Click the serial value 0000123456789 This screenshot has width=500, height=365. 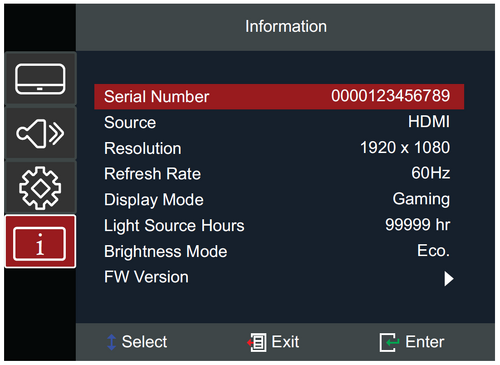point(390,96)
